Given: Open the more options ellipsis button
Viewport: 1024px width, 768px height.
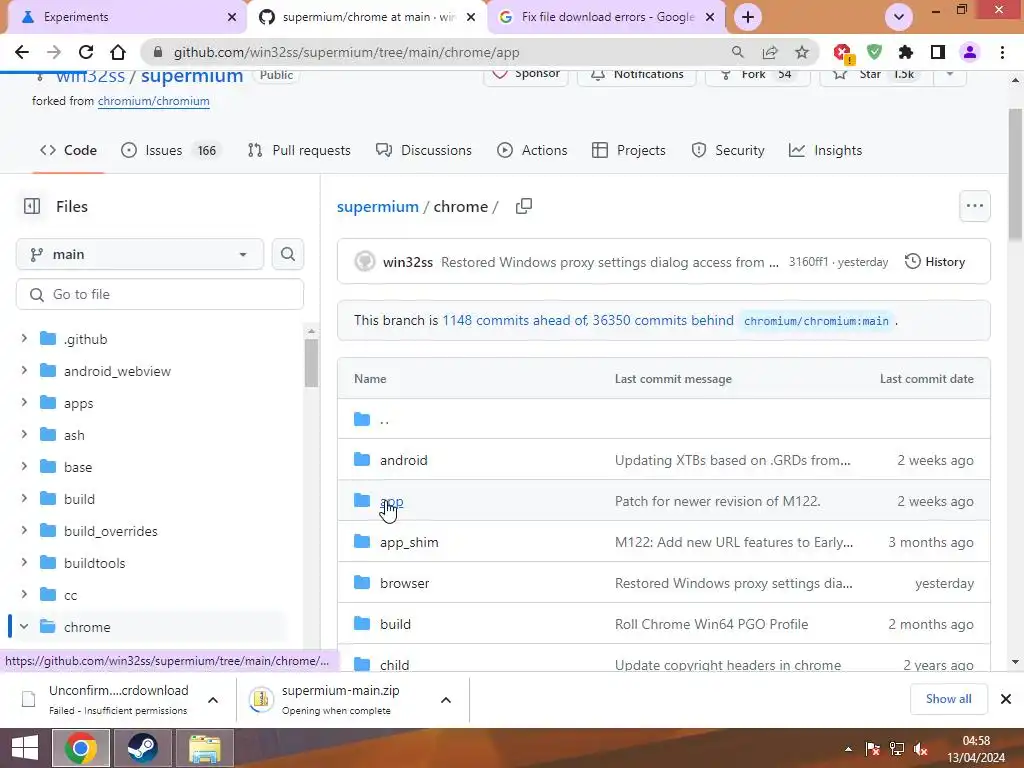Looking at the screenshot, I should coord(974,206).
